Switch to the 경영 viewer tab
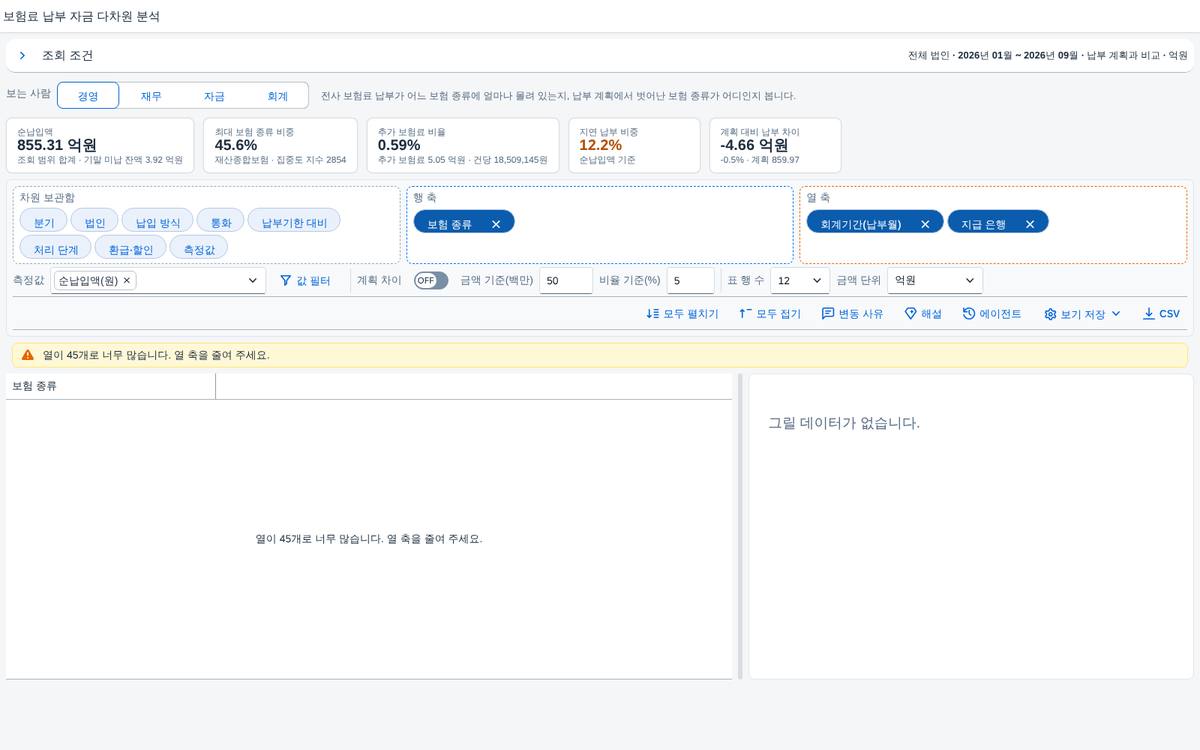 coord(88,96)
